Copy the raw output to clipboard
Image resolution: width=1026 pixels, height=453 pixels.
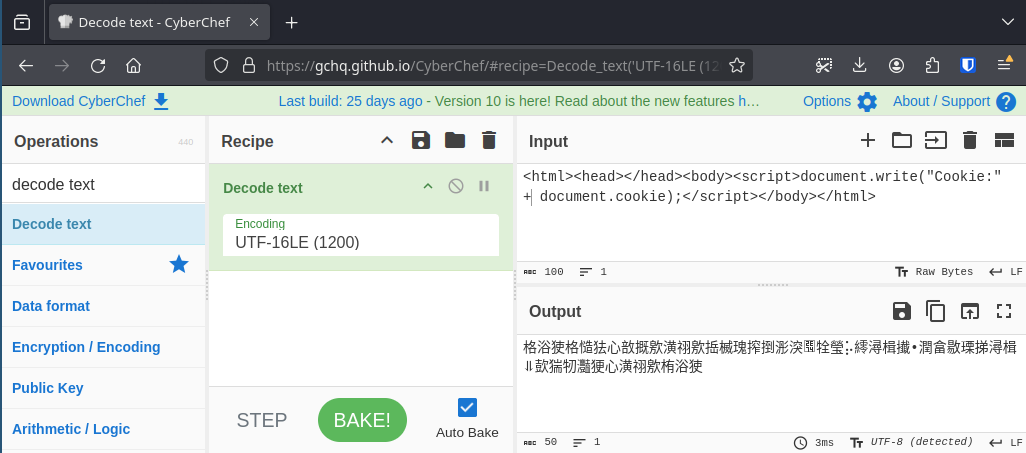(936, 311)
